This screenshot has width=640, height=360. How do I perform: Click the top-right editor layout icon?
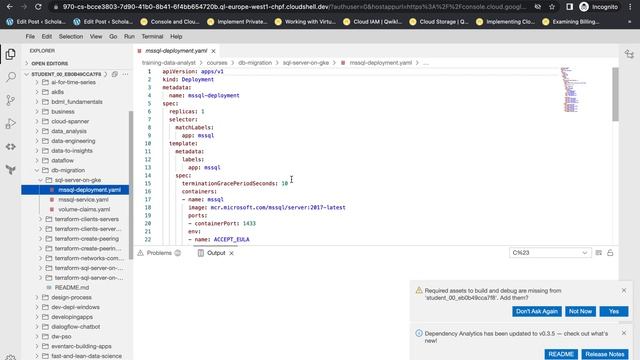click(629, 54)
